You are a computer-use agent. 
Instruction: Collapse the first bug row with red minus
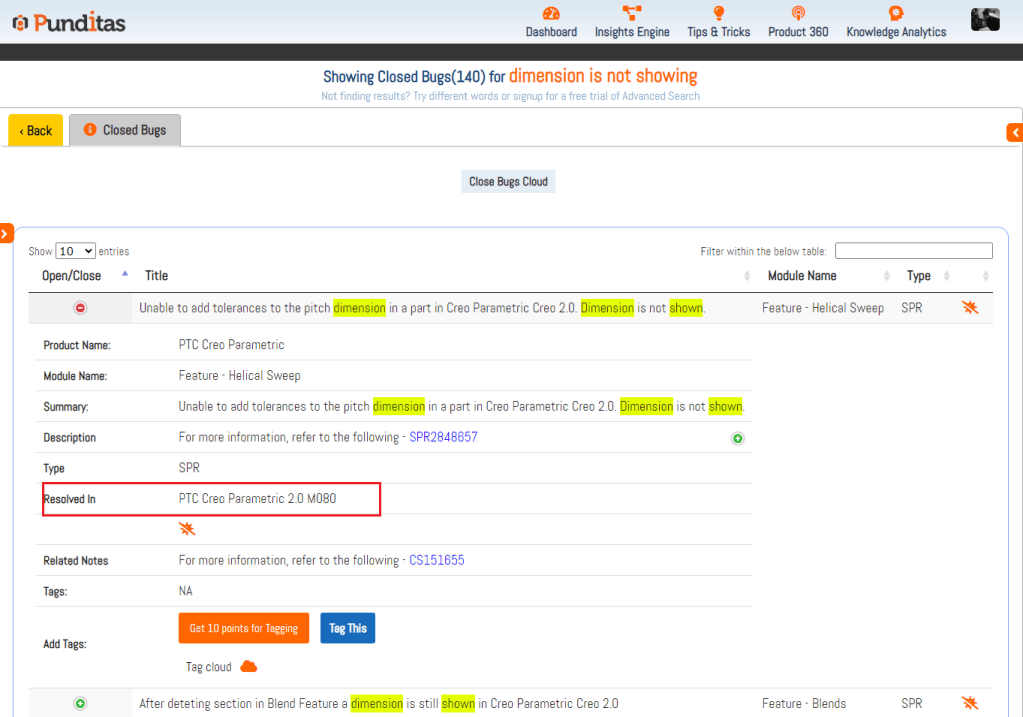[x=80, y=308]
